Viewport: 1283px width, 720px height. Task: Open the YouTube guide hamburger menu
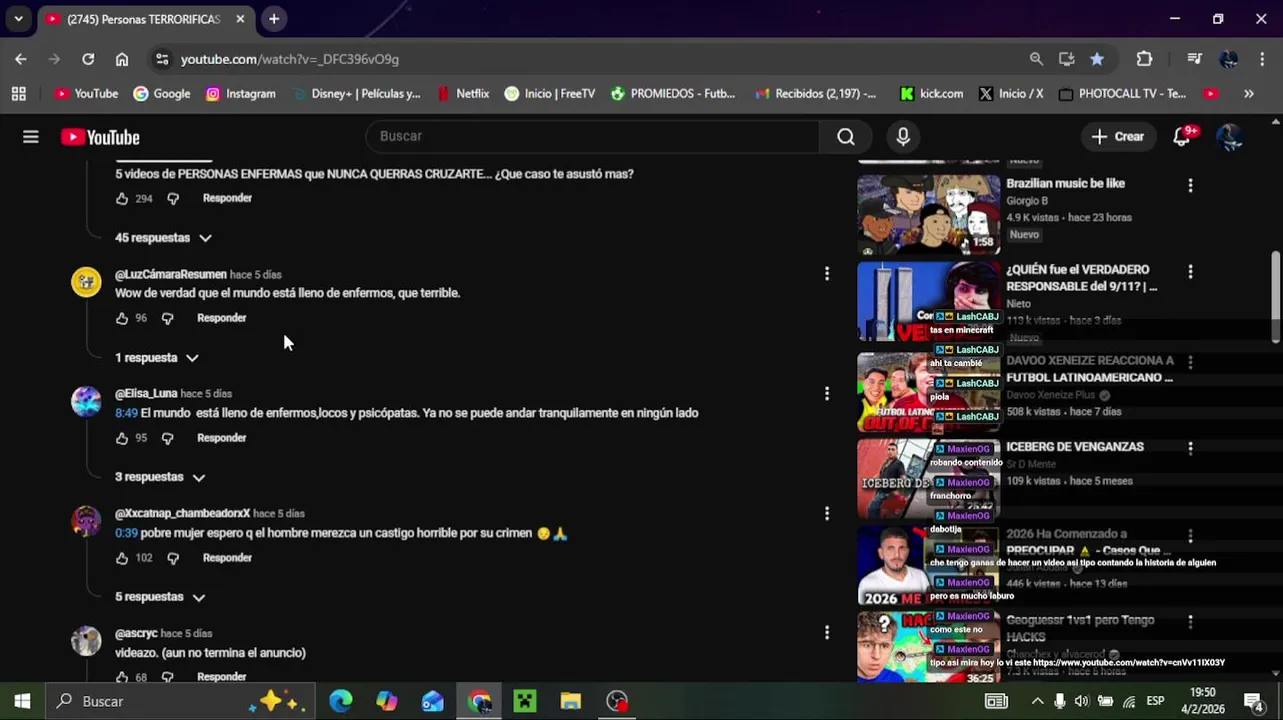point(31,137)
